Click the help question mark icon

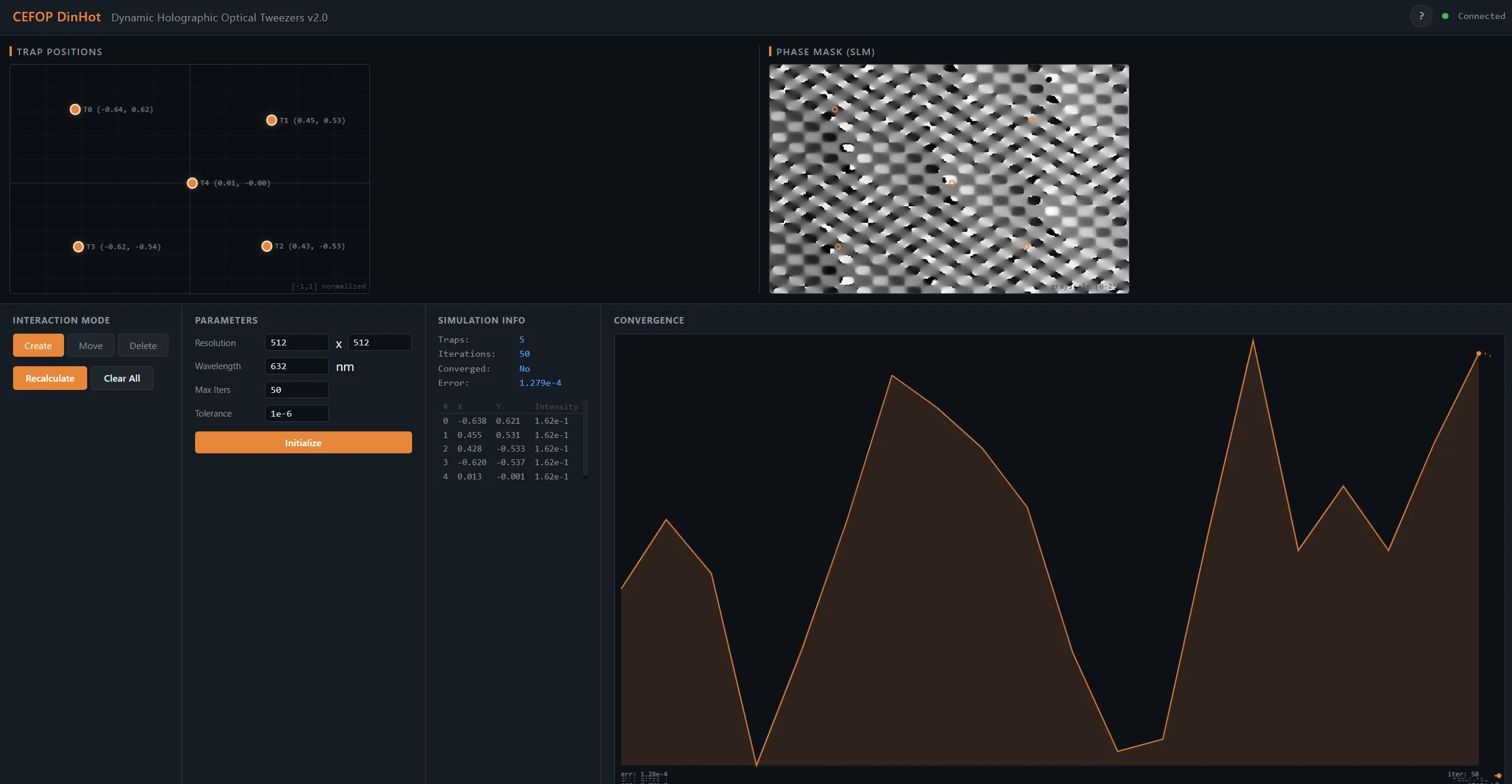[x=1421, y=16]
